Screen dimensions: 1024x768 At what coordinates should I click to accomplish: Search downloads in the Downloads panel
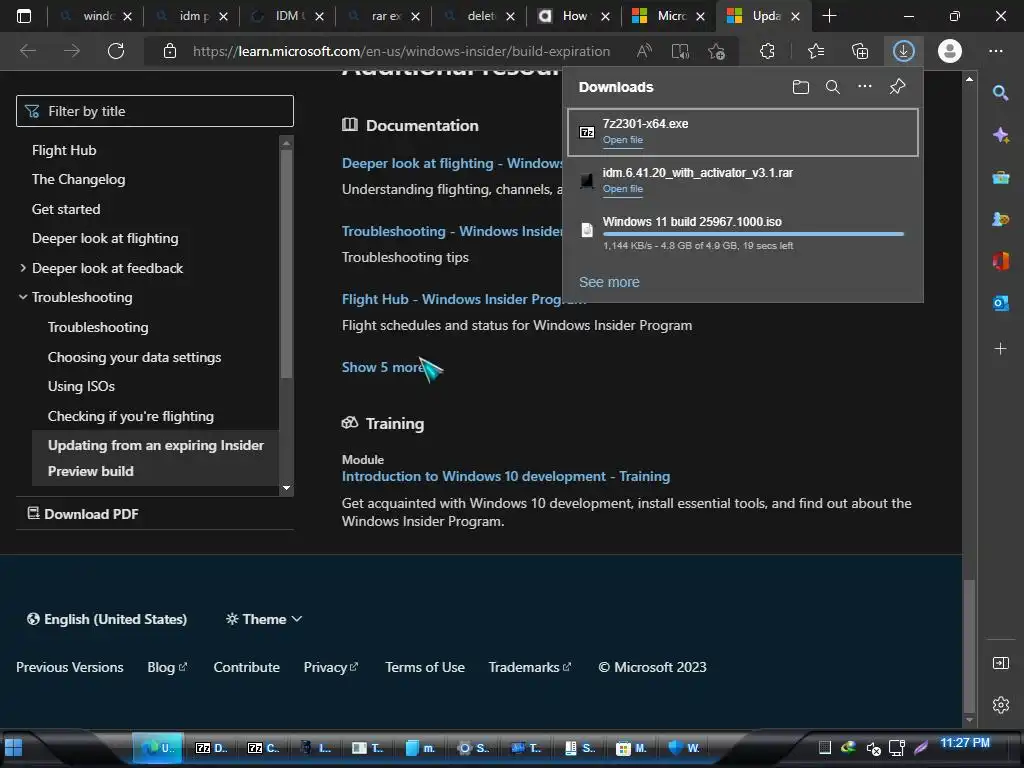coord(833,87)
